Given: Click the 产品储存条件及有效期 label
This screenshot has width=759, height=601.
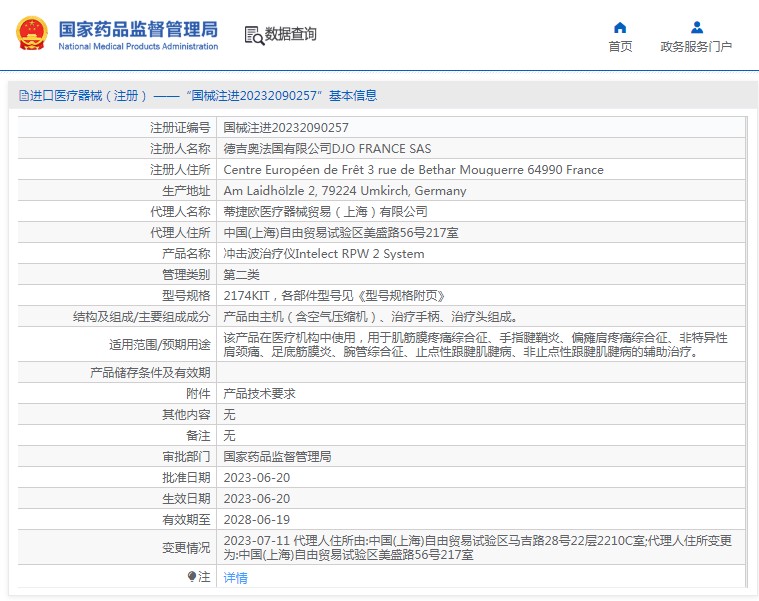Looking at the screenshot, I should coord(150,373).
